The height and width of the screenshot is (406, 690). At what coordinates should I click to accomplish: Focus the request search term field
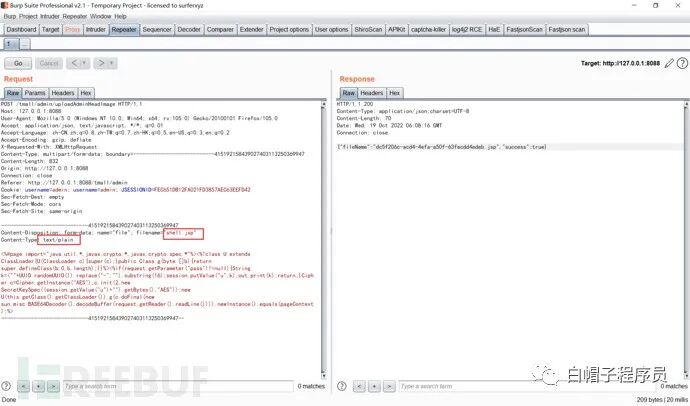pos(178,386)
